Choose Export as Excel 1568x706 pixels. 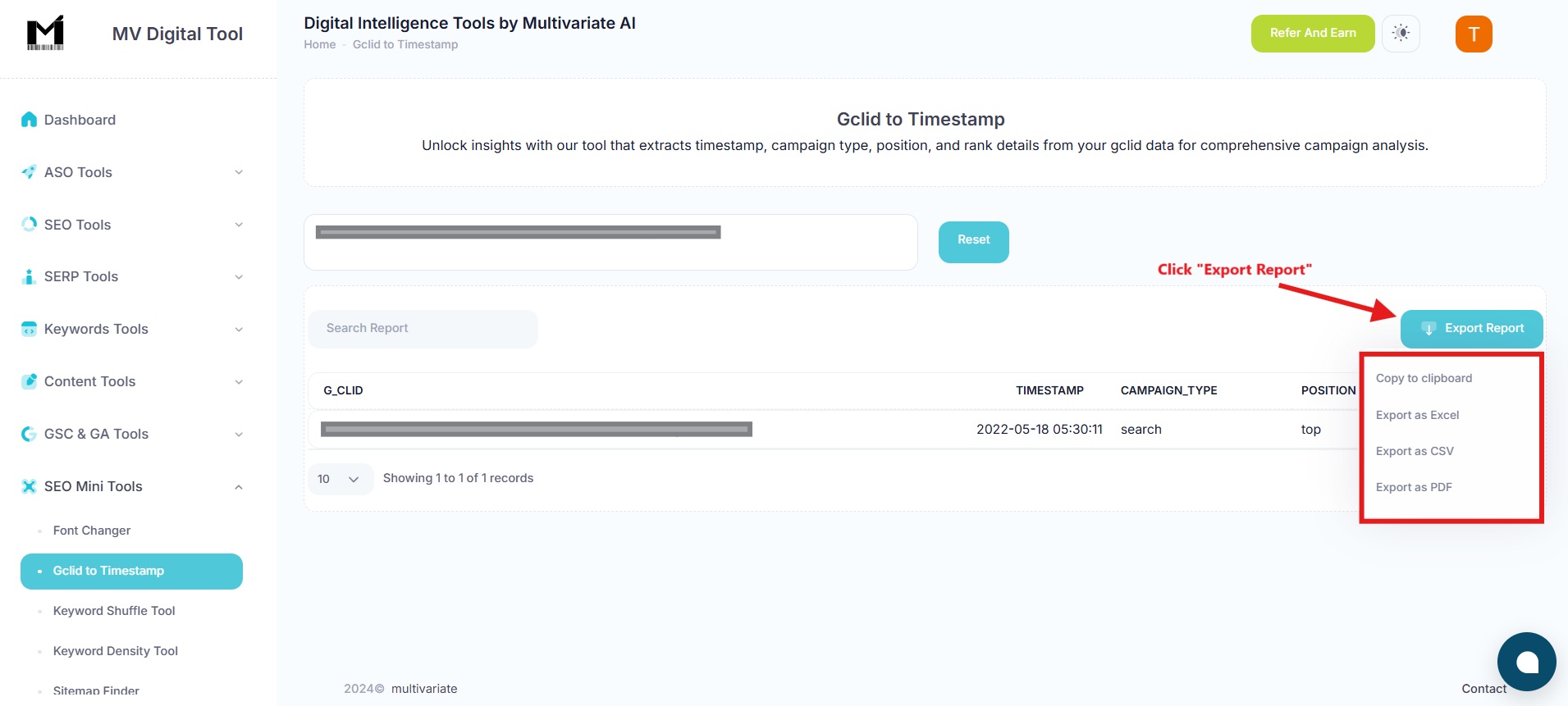pos(1417,415)
